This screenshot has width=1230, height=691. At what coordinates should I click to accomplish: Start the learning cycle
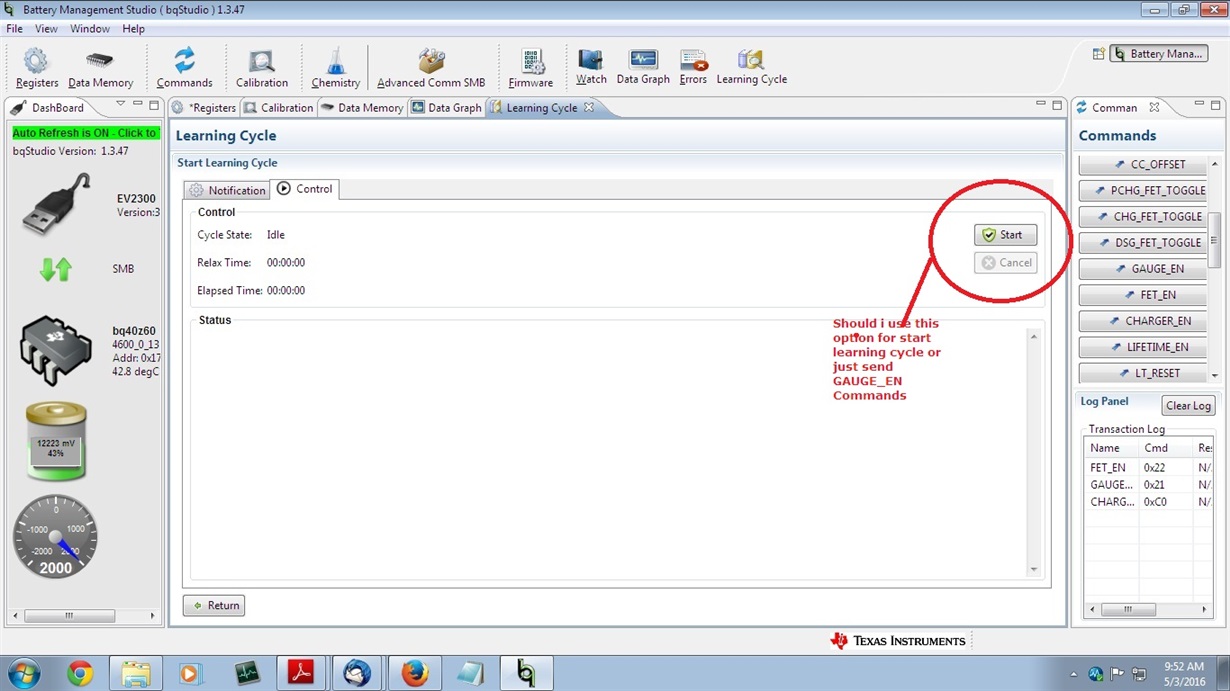tap(1005, 235)
